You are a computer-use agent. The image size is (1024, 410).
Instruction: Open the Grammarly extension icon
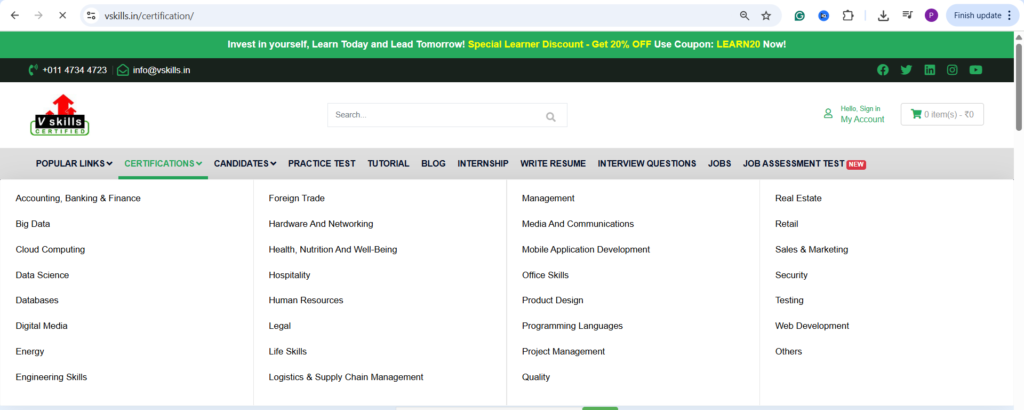[x=799, y=16]
